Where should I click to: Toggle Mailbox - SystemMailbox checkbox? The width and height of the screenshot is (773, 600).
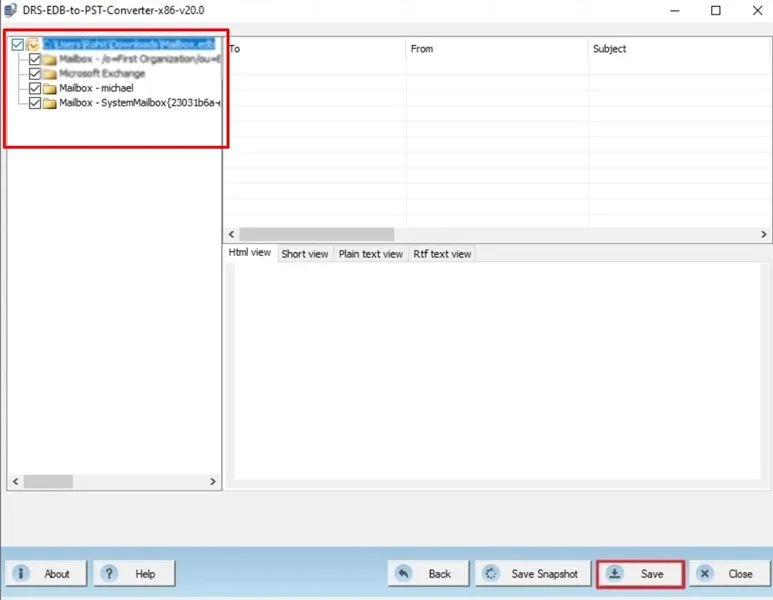tap(35, 103)
